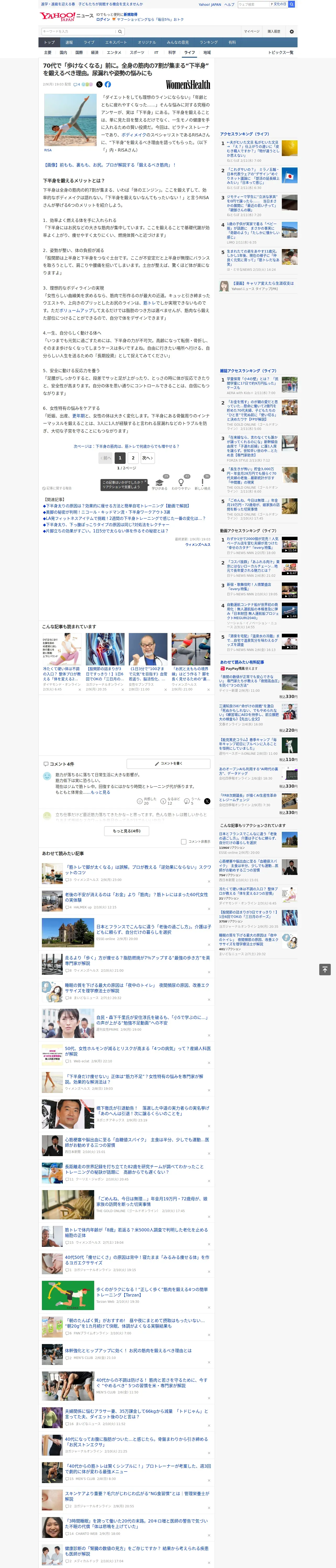Viewport: 336px width, 1568px height.
Task: Open マイページ link
Action: [x=252, y=31]
